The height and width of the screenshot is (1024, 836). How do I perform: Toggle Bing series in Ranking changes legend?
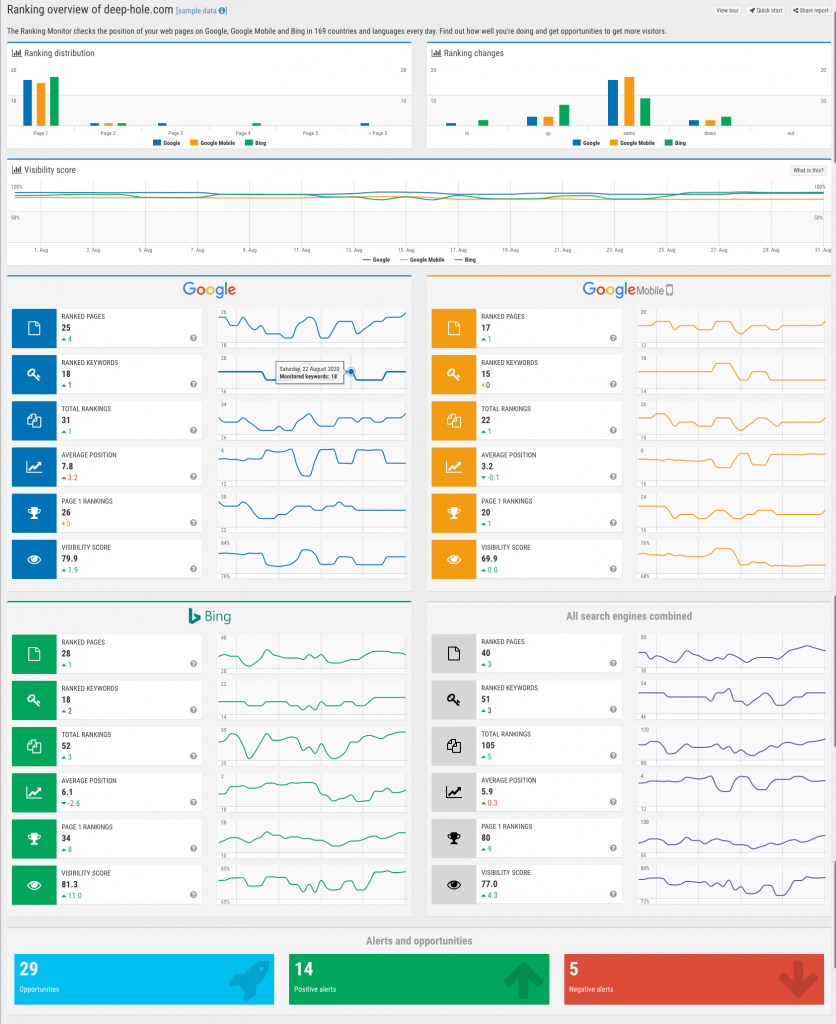click(675, 142)
